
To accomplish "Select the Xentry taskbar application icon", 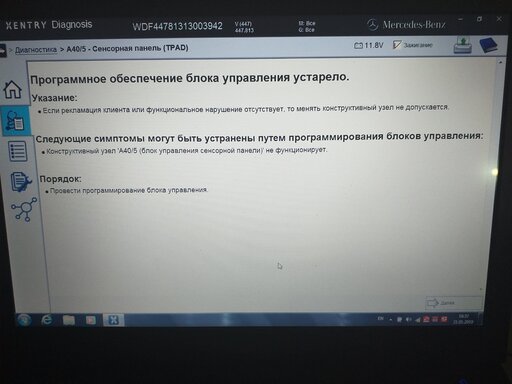I will (113, 320).
